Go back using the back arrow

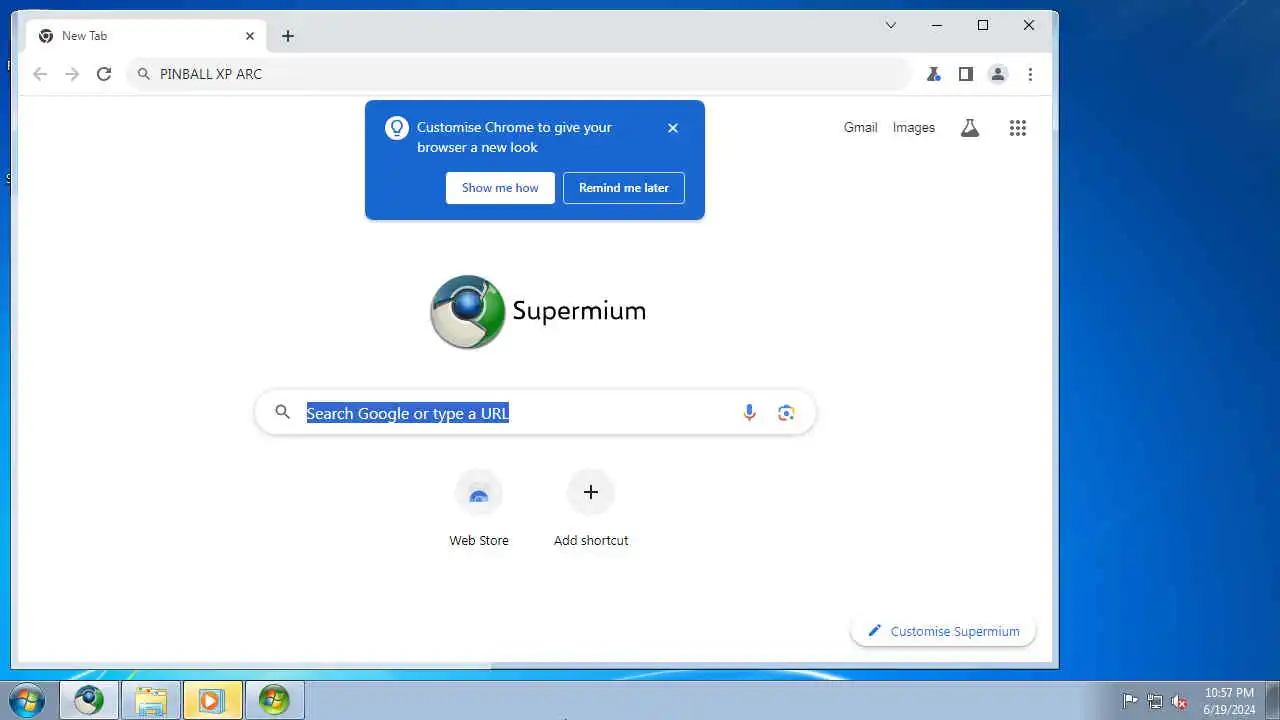[40, 74]
